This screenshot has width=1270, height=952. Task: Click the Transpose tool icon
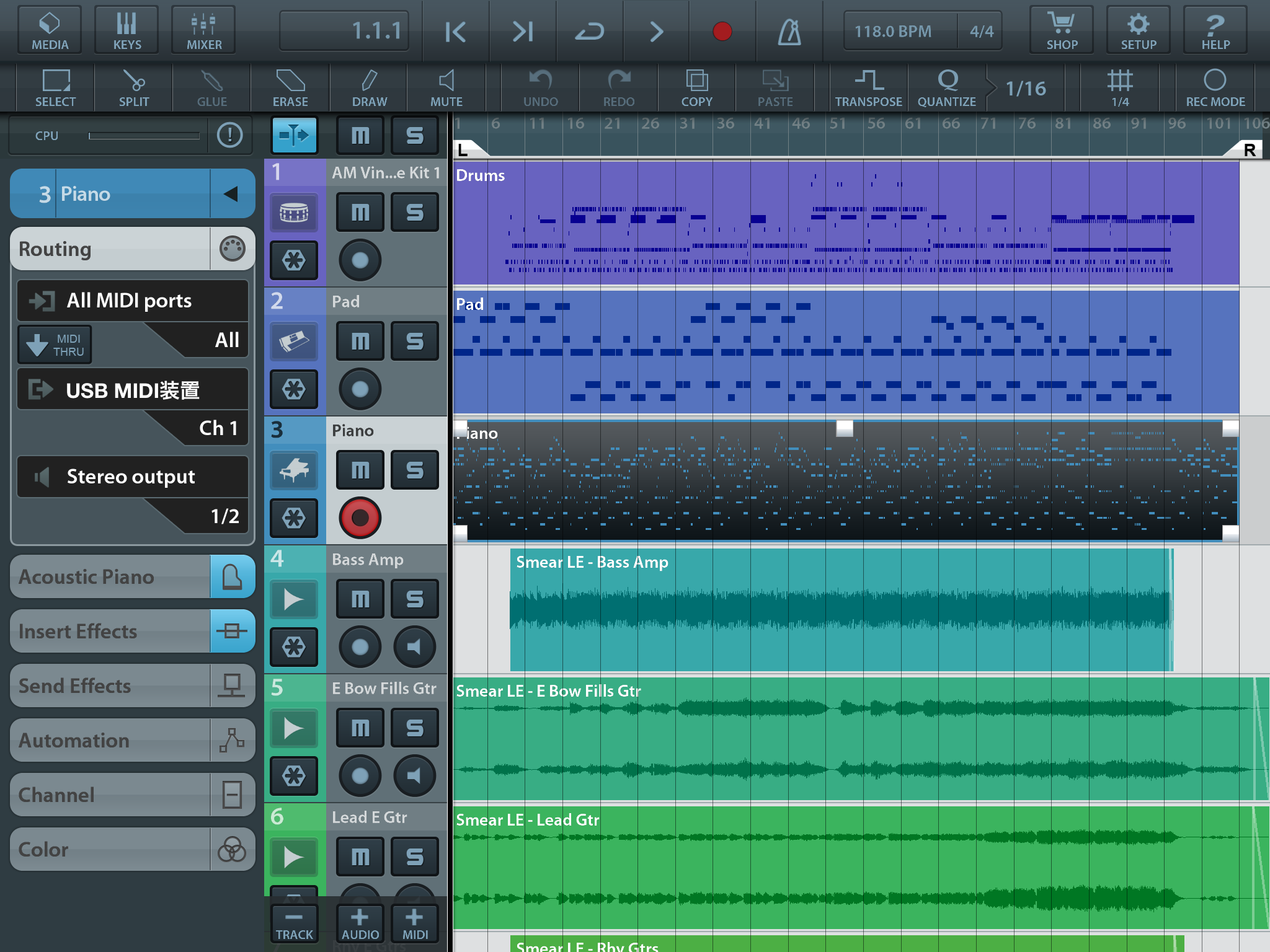pyautogui.click(x=868, y=88)
